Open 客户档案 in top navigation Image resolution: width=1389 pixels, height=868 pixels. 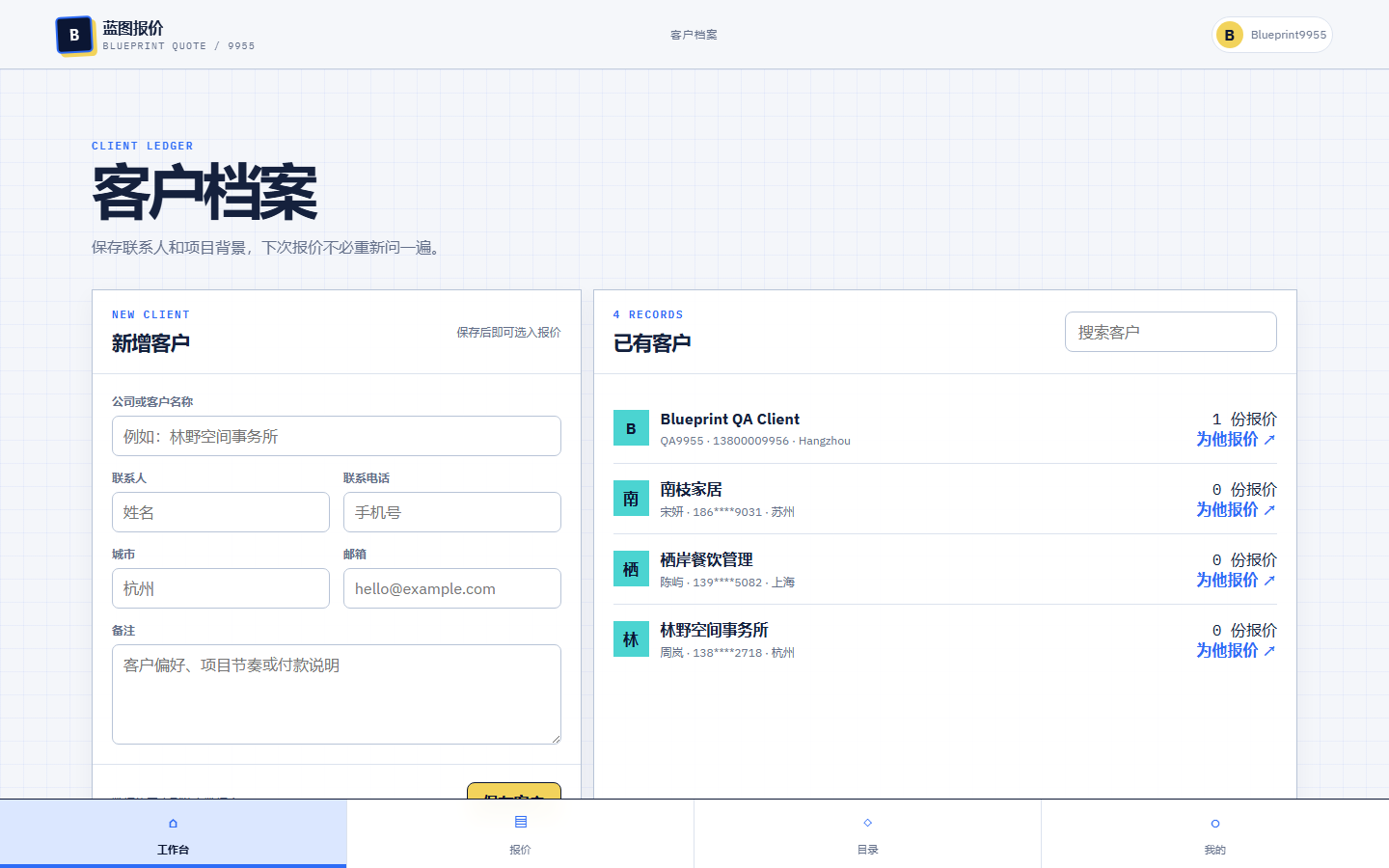694,35
